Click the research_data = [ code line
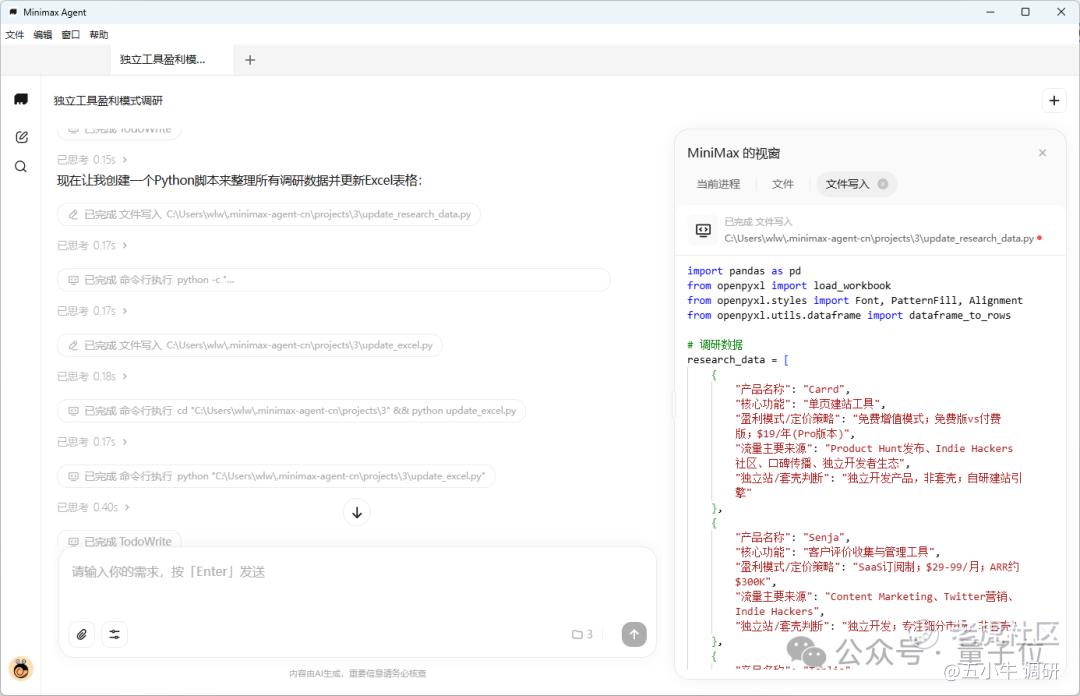The width and height of the screenshot is (1080, 696). click(x=738, y=360)
